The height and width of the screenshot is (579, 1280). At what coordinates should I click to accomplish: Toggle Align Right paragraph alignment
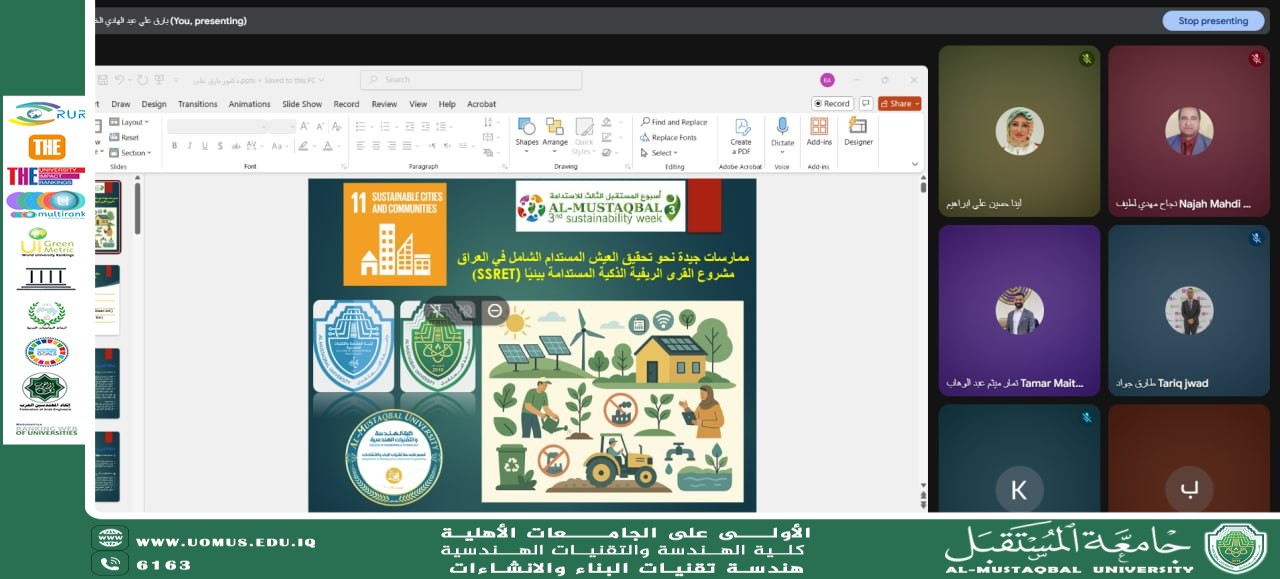392,145
